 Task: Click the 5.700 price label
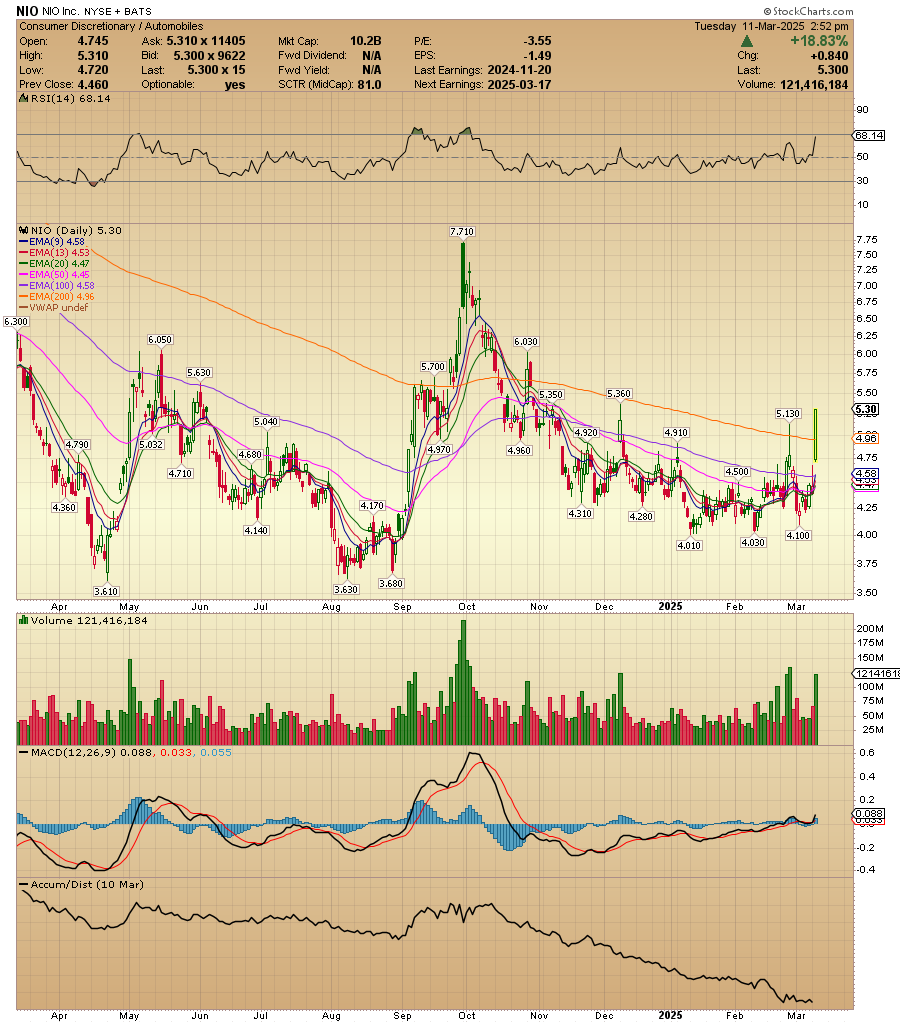433,367
